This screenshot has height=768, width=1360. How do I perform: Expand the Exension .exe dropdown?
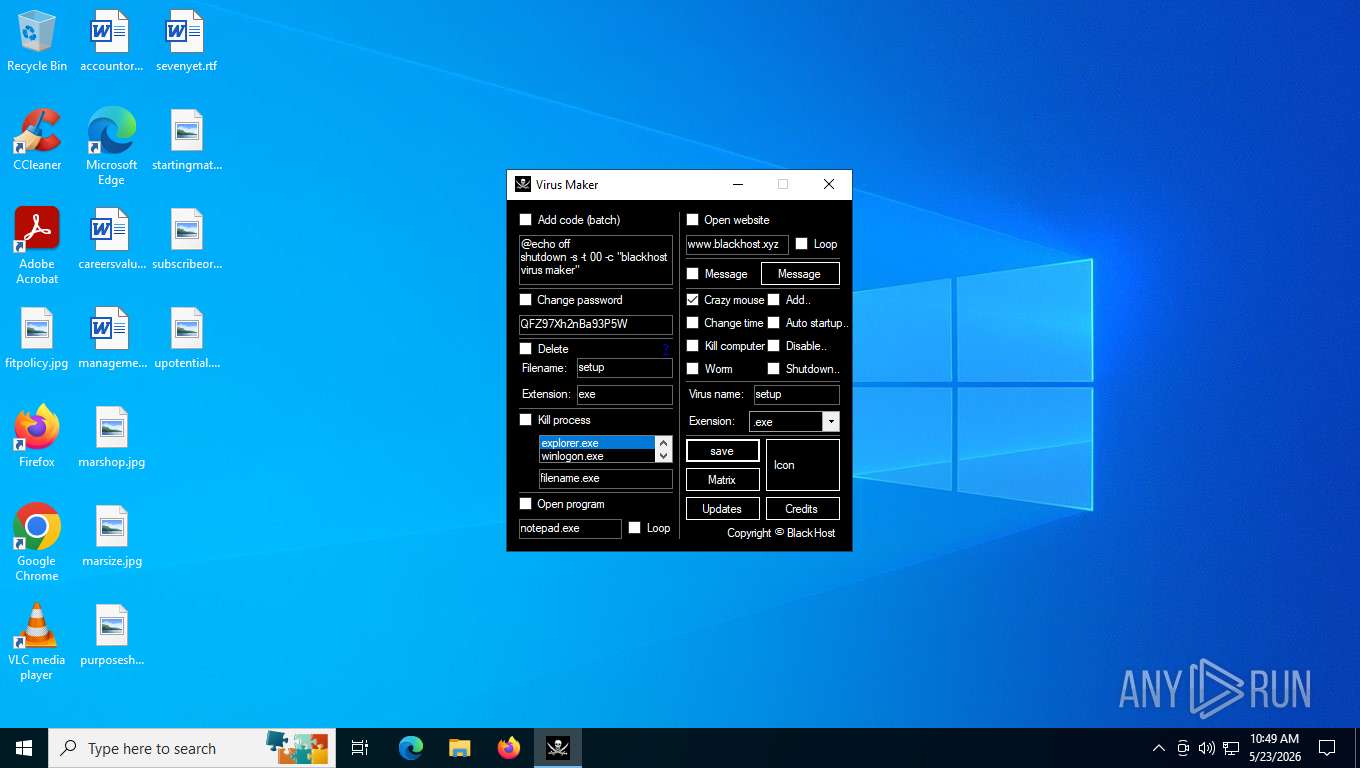tap(831, 422)
